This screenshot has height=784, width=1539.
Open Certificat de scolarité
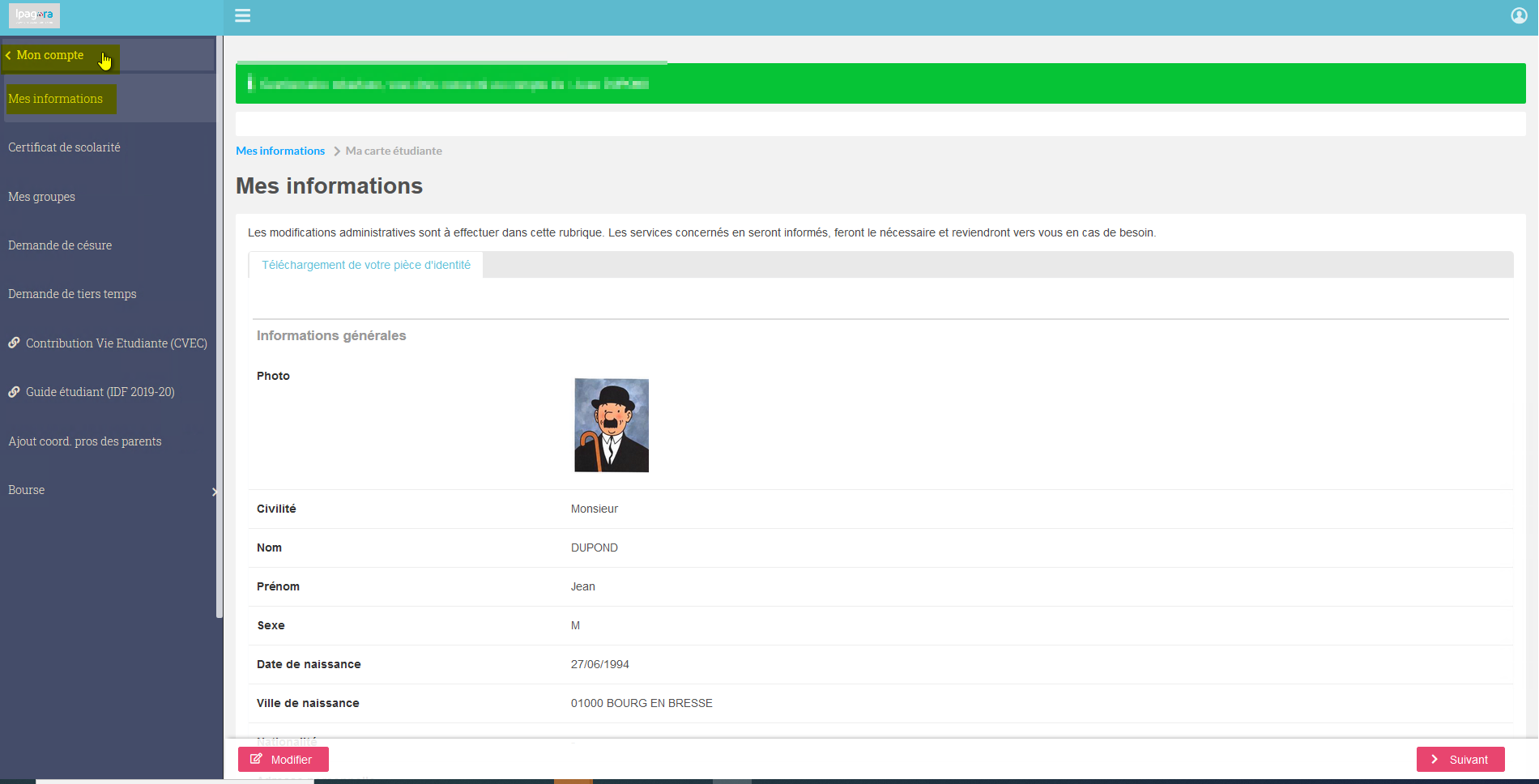click(x=64, y=147)
